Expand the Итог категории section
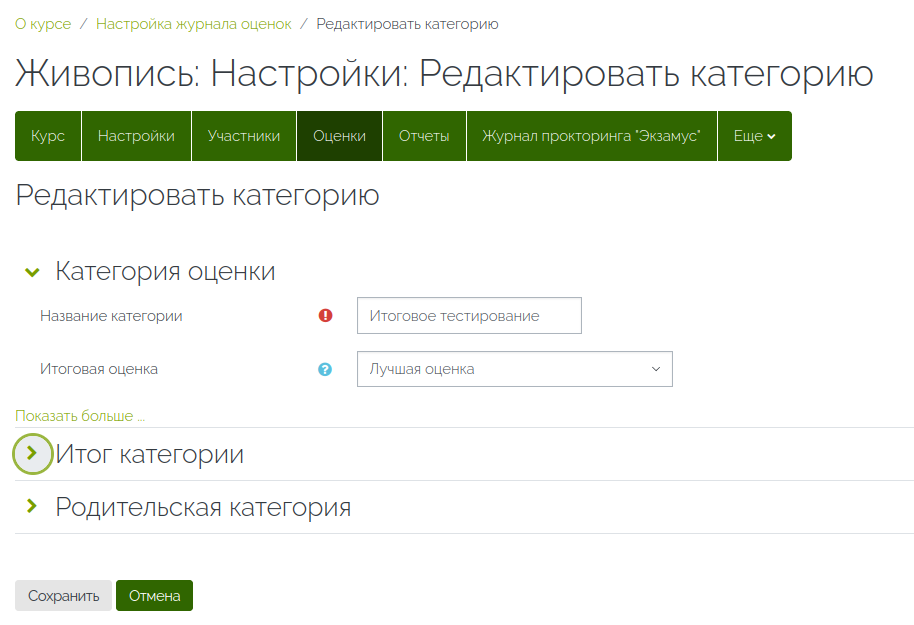 (x=33, y=453)
